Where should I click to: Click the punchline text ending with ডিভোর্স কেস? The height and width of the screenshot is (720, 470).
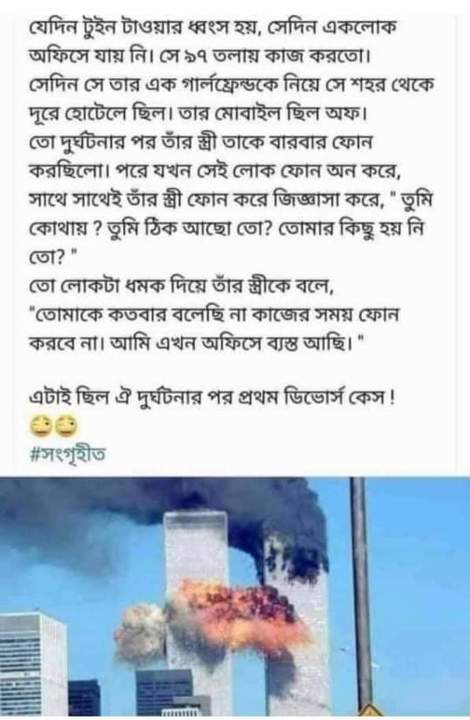pyautogui.click(x=211, y=397)
